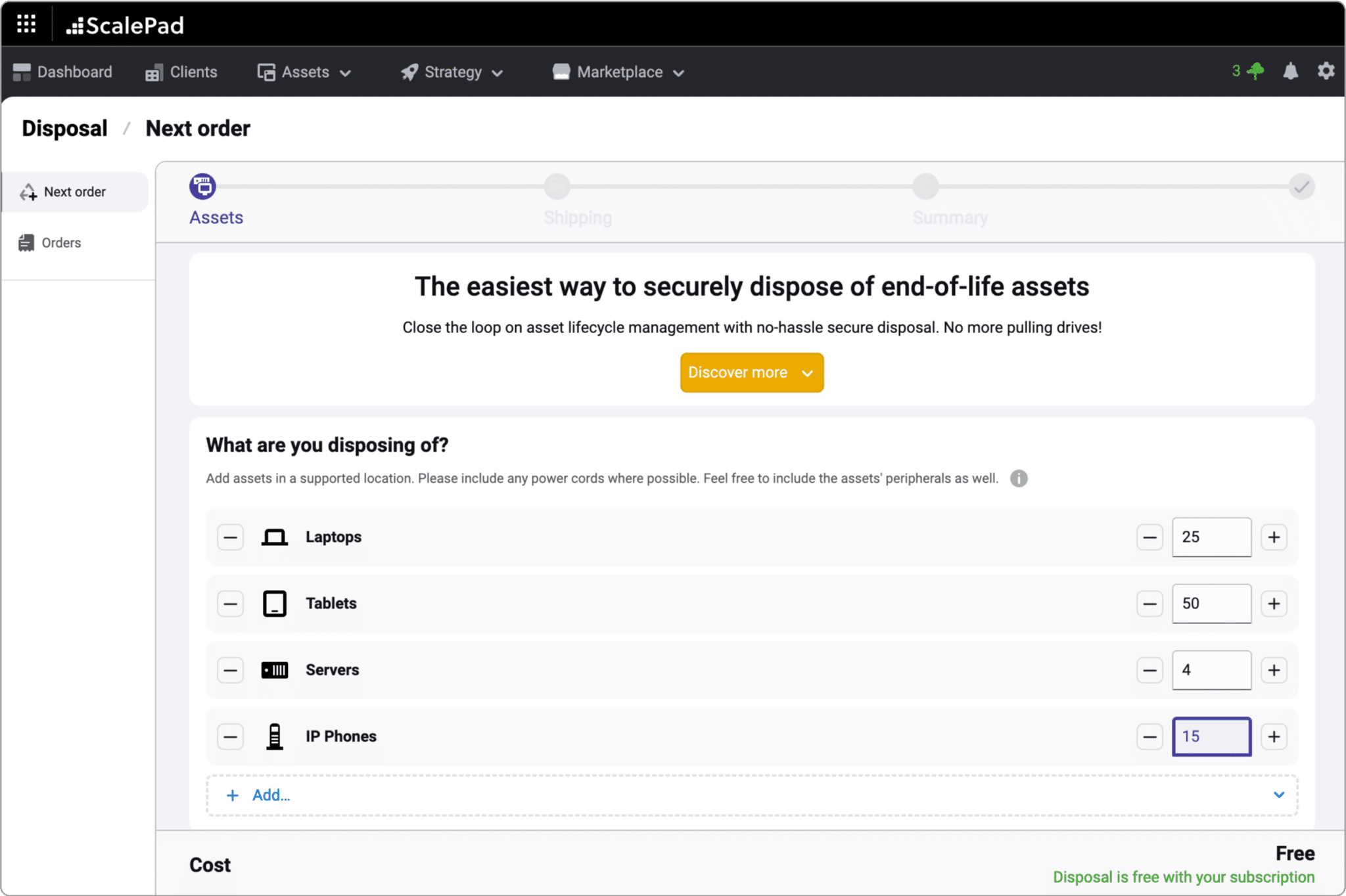This screenshot has height=896, width=1346.
Task: Click the Assets step printer icon
Action: pos(202,186)
